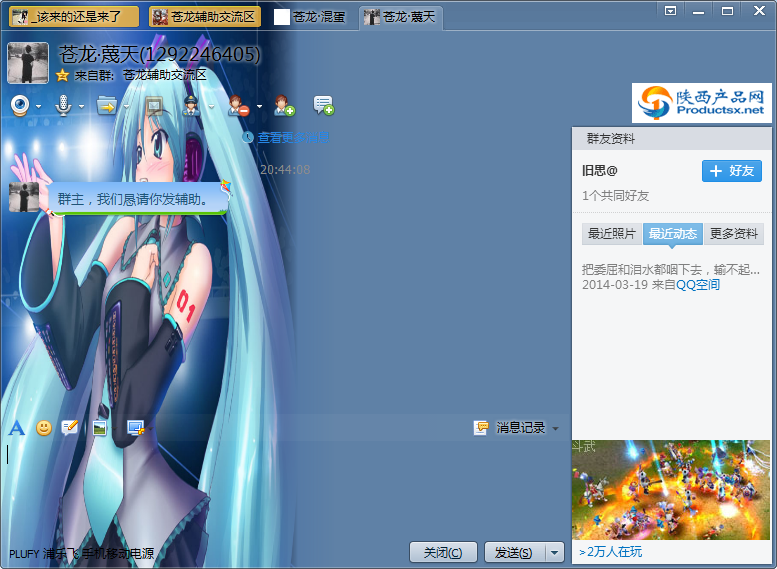Click the 陕西产品网 banner ad
This screenshot has width=777, height=569.
(x=701, y=103)
